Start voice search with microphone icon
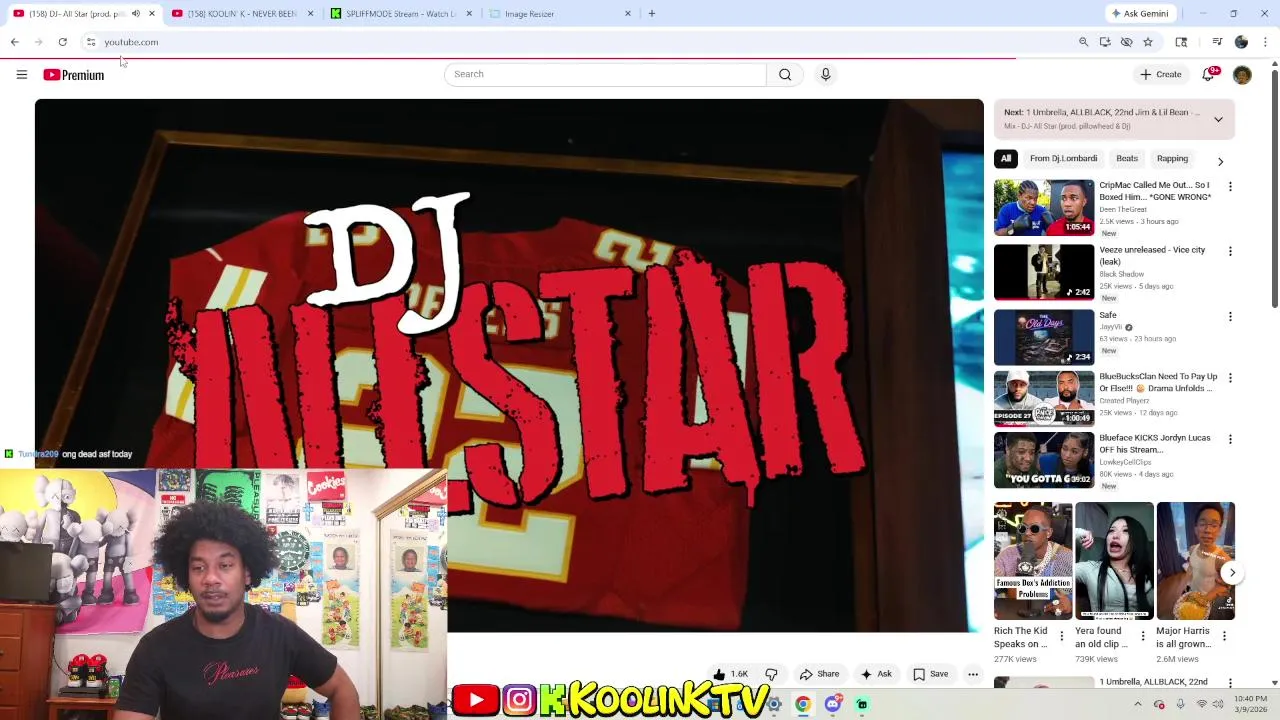Viewport: 1280px width, 720px height. [825, 74]
